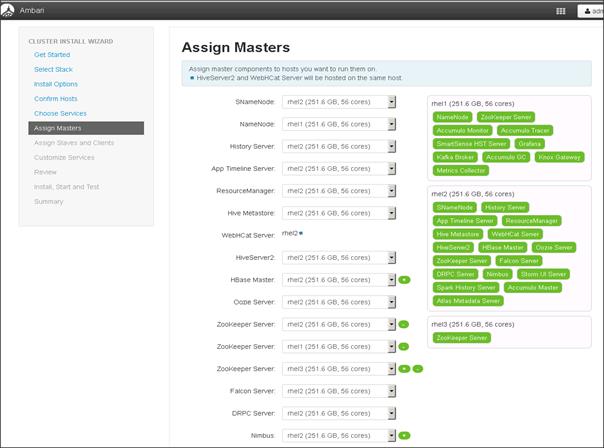Click the Storm UI Server tag

tap(543, 274)
